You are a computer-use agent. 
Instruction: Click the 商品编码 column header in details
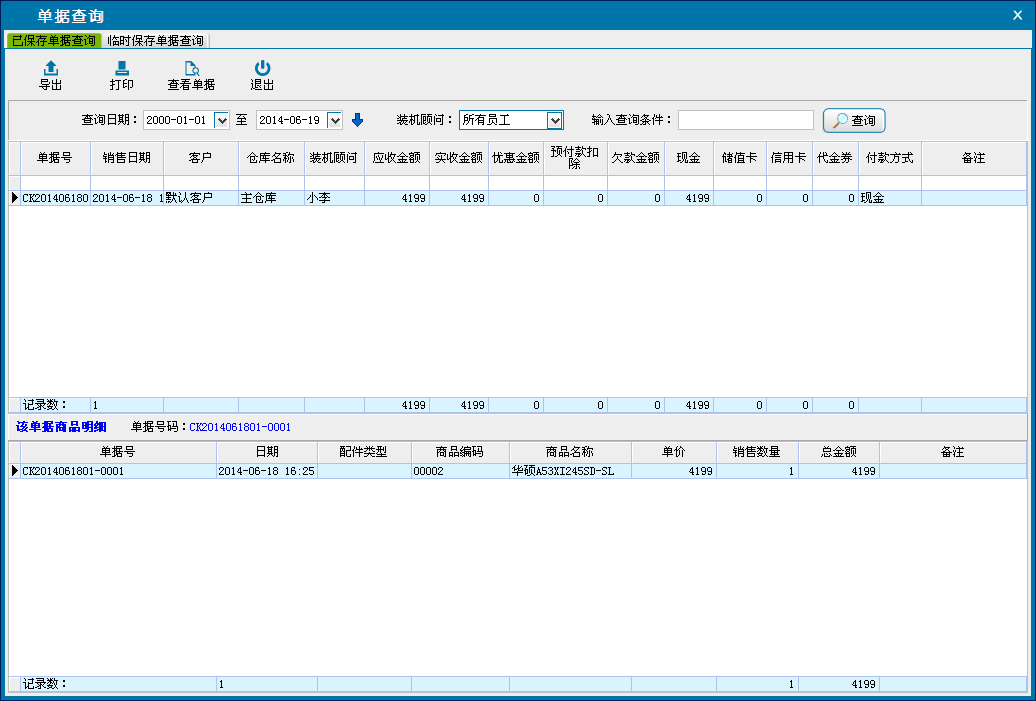click(x=459, y=452)
